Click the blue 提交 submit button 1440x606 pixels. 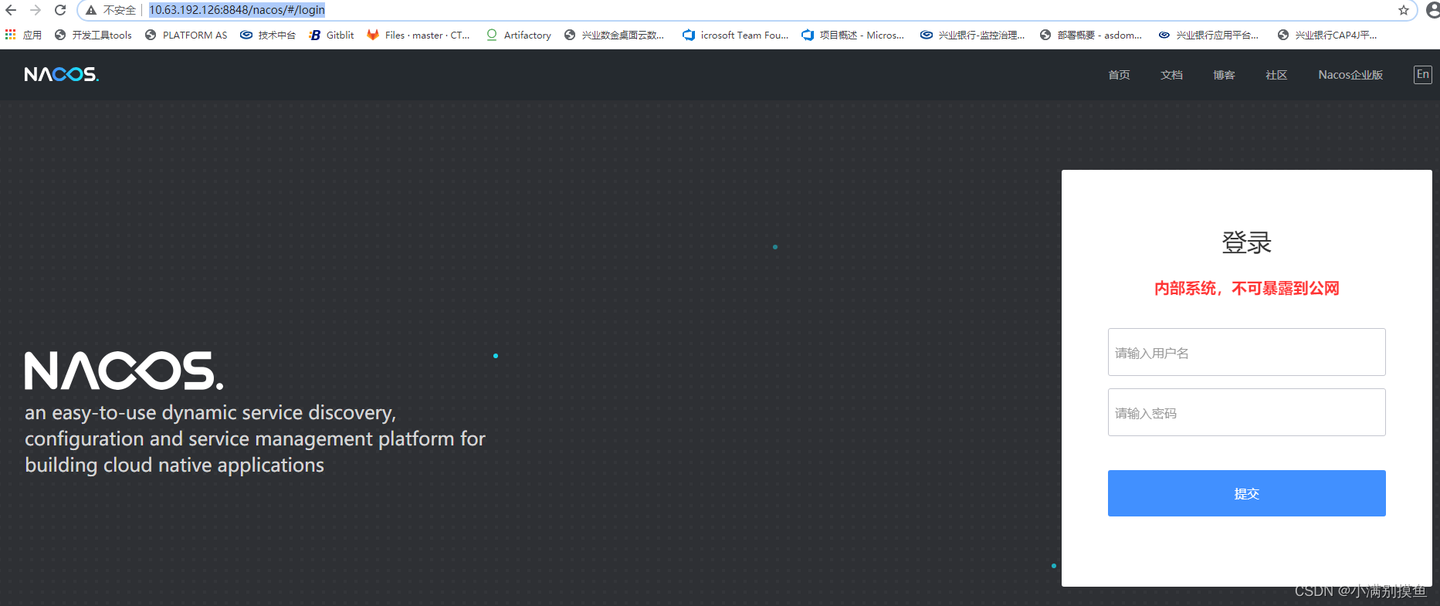click(1246, 493)
